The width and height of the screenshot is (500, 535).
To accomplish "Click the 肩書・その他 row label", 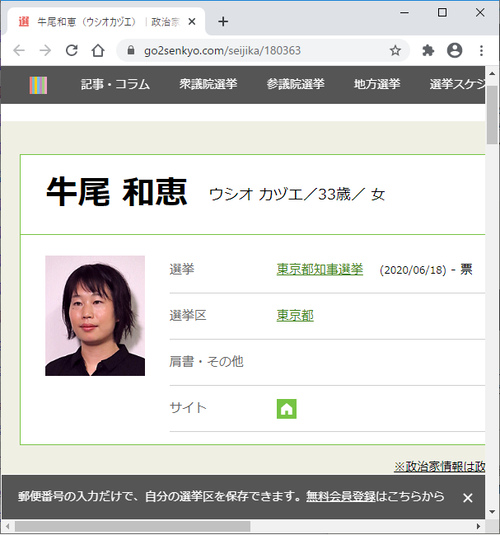I will pos(206,361).
